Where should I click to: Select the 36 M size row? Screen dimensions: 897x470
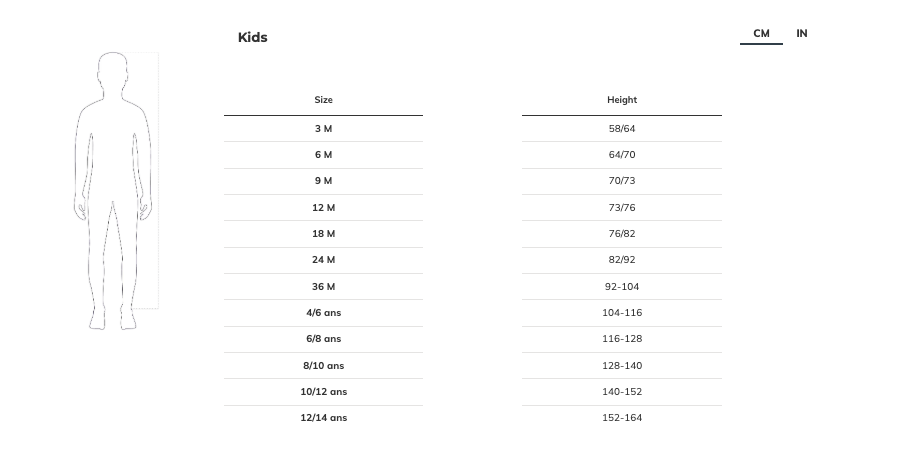(323, 287)
